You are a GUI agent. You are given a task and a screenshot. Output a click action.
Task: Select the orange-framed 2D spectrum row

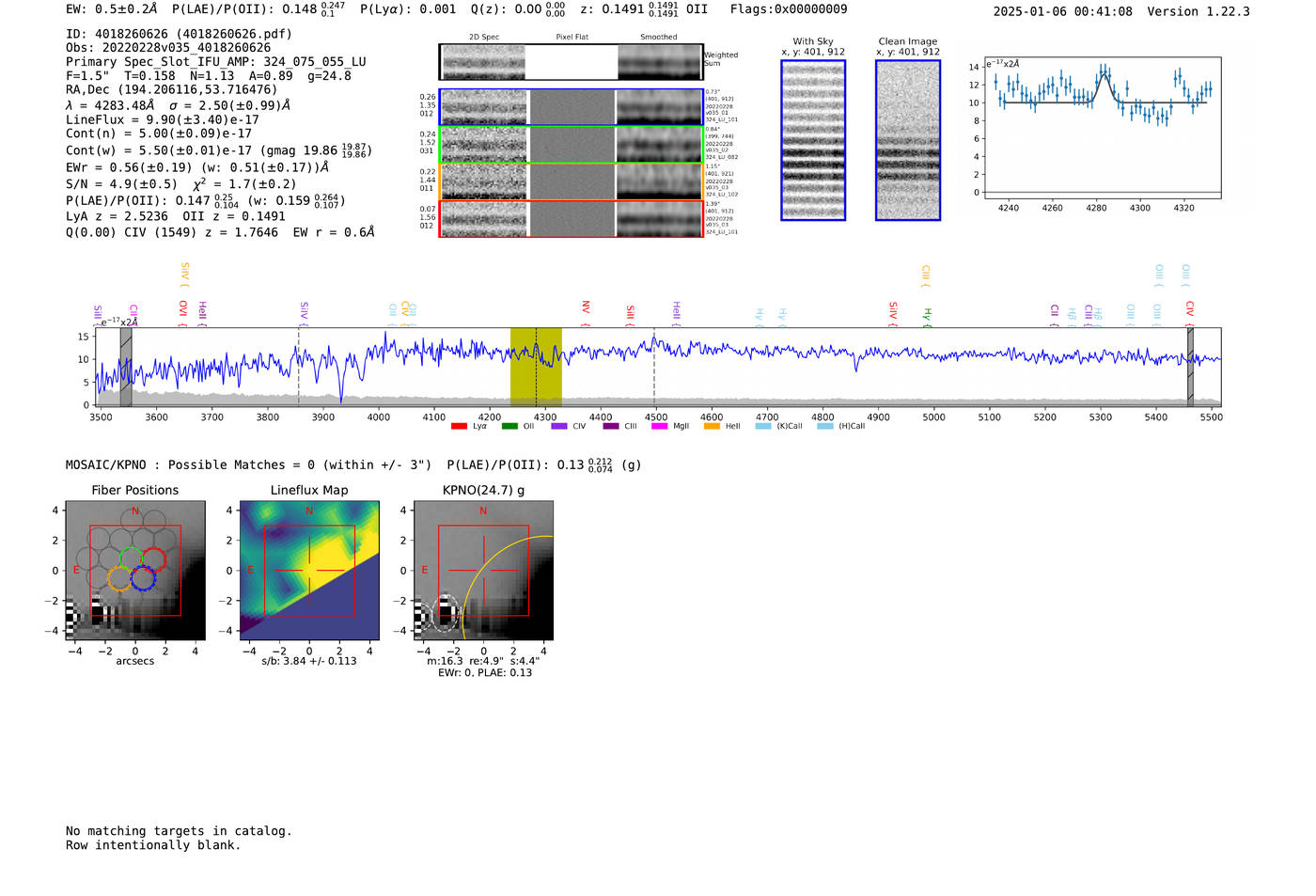571,181
